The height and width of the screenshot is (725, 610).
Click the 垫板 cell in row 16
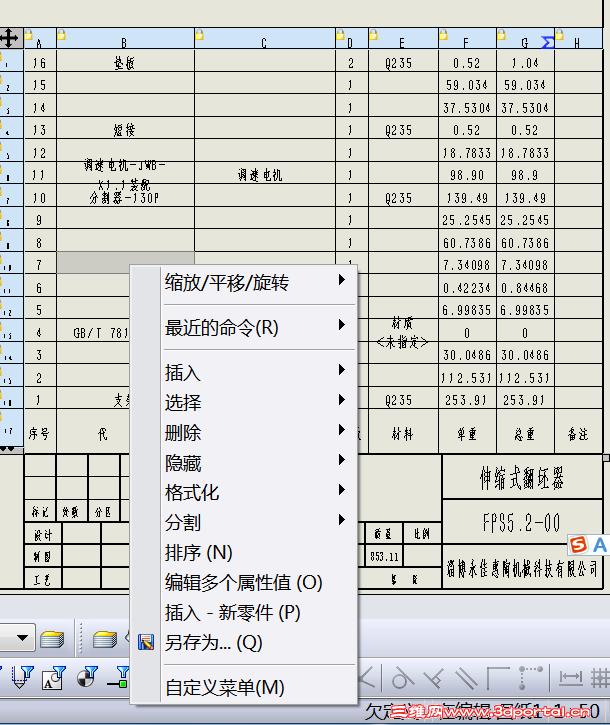pos(125,61)
